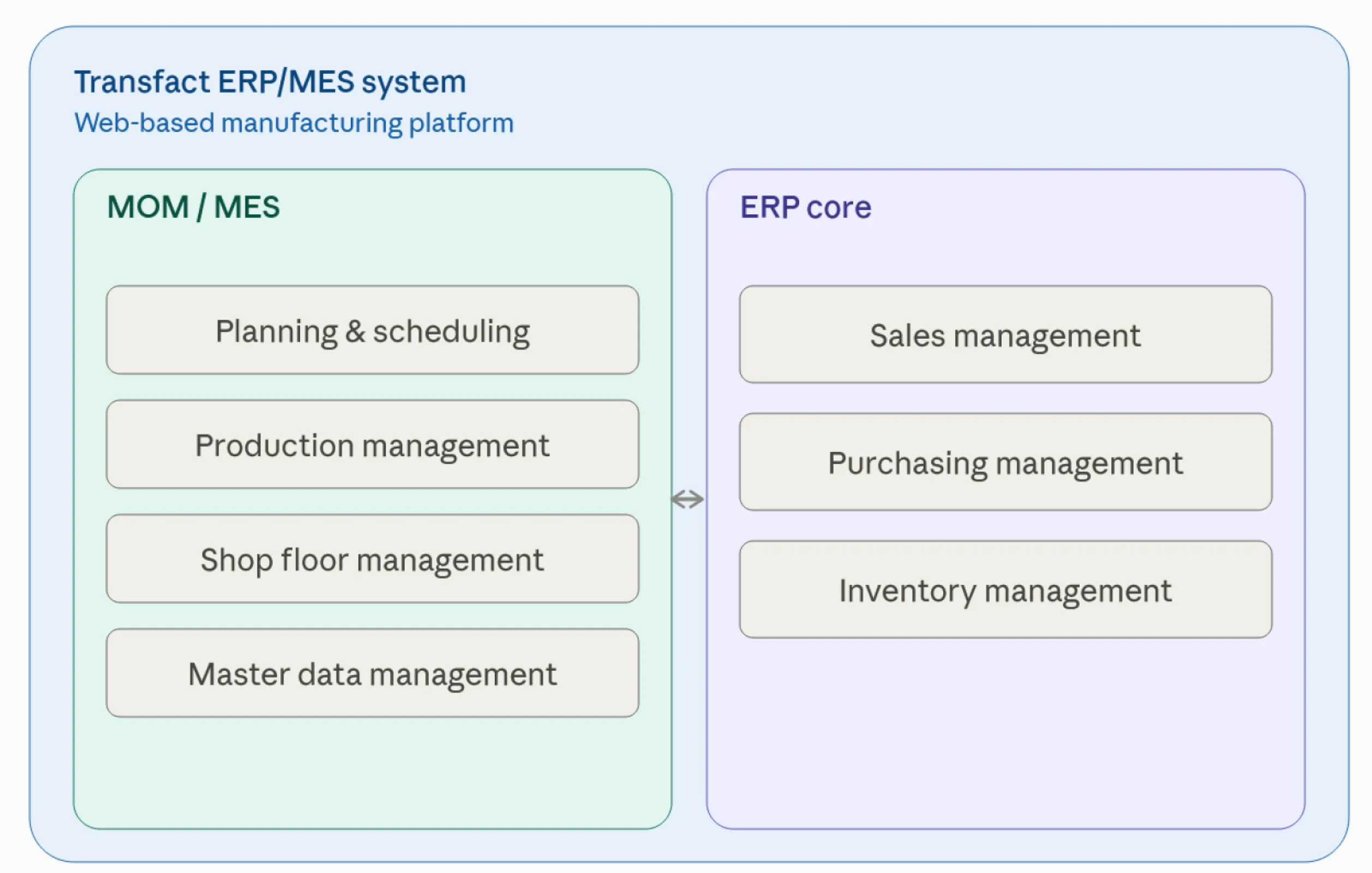Image resolution: width=1372 pixels, height=873 pixels.
Task: Open the Production management module box
Action: (372, 445)
